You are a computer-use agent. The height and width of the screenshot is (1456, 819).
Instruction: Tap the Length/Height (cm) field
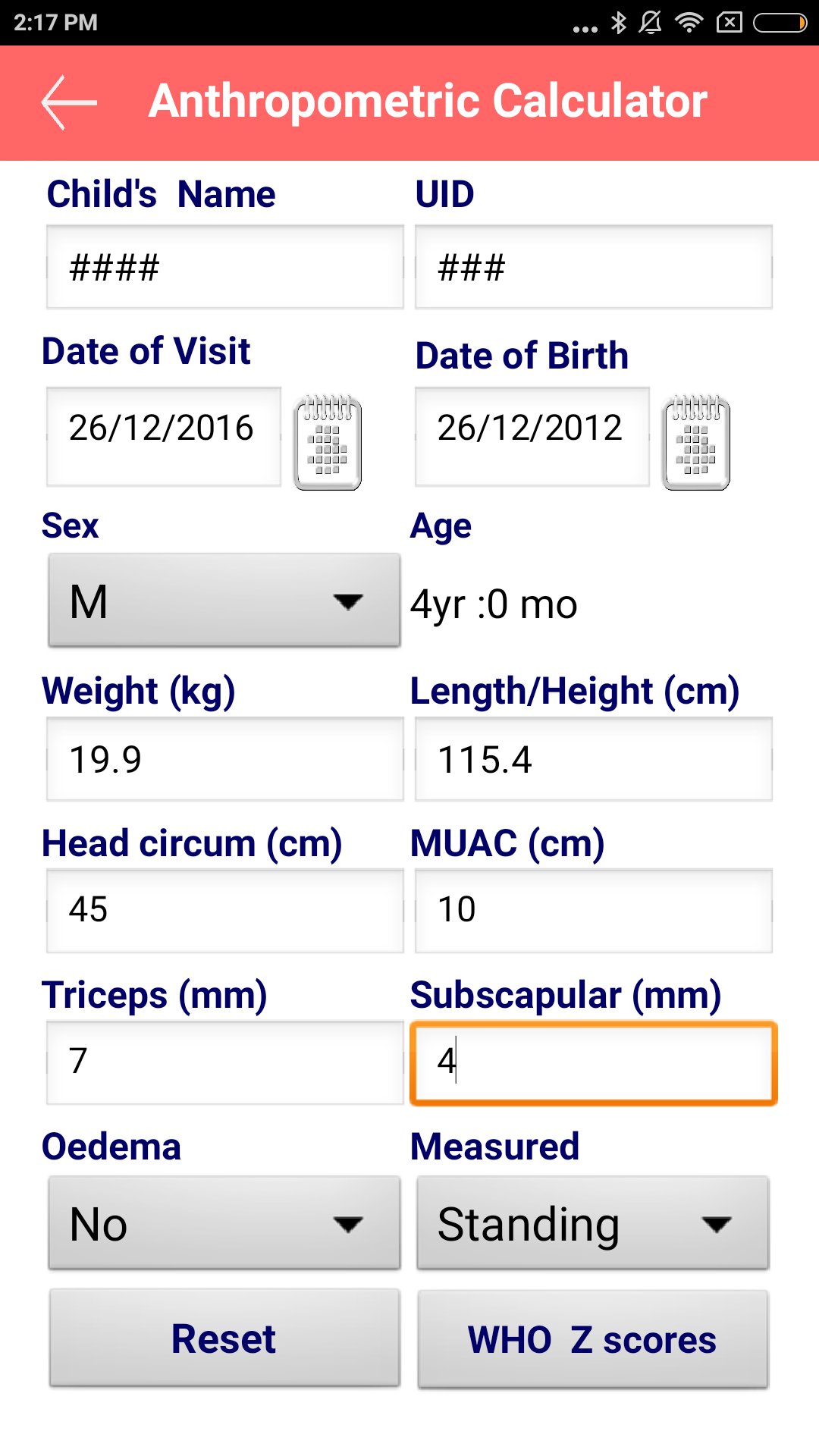[x=593, y=759]
